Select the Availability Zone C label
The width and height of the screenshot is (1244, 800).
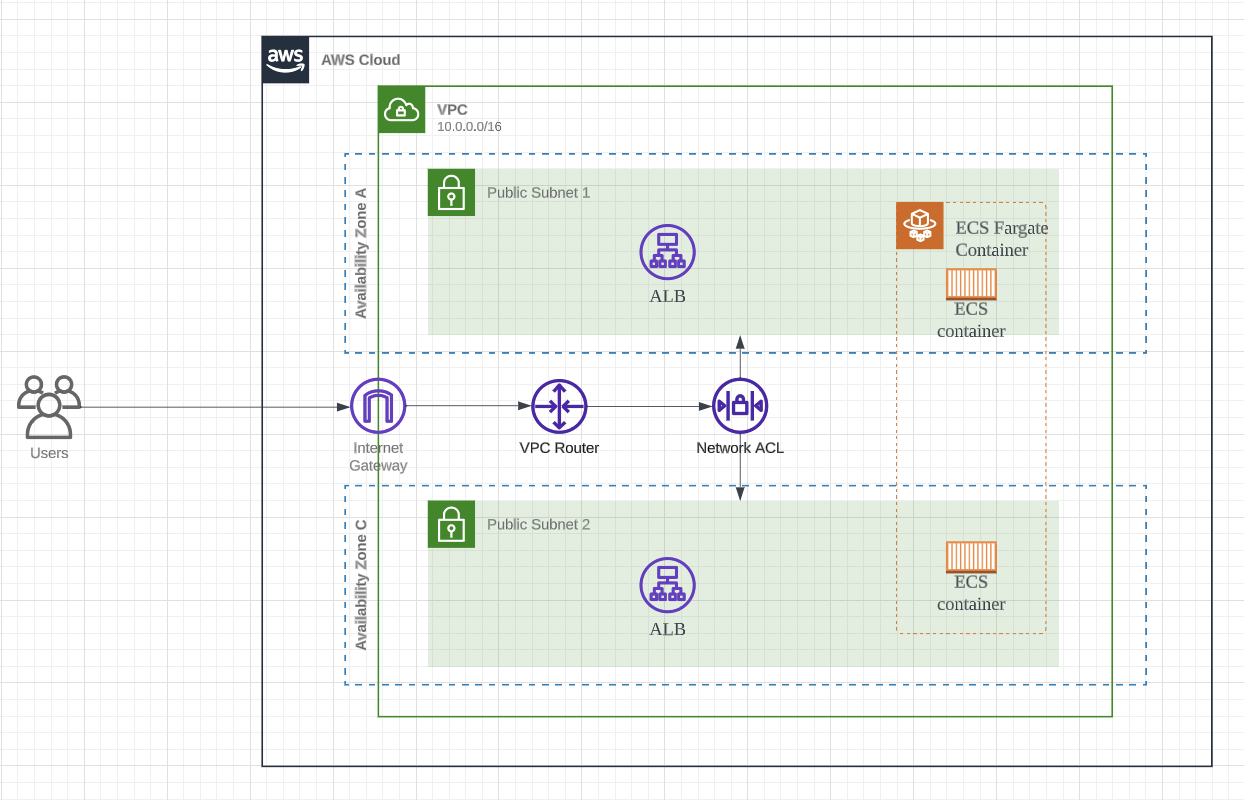coord(361,585)
